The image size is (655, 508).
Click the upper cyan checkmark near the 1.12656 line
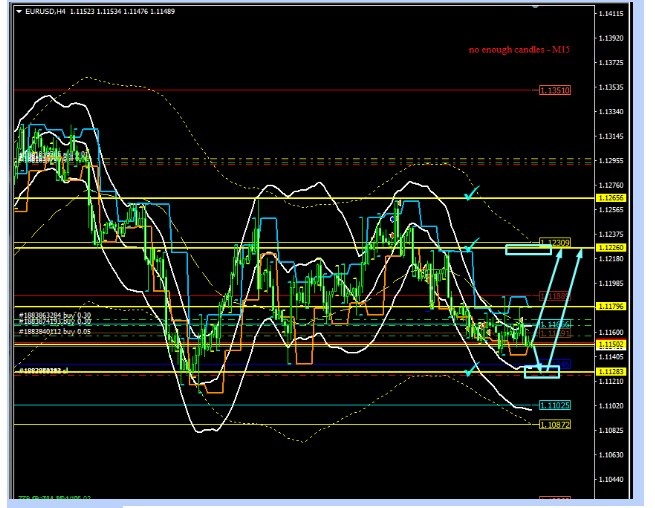pyautogui.click(x=472, y=190)
